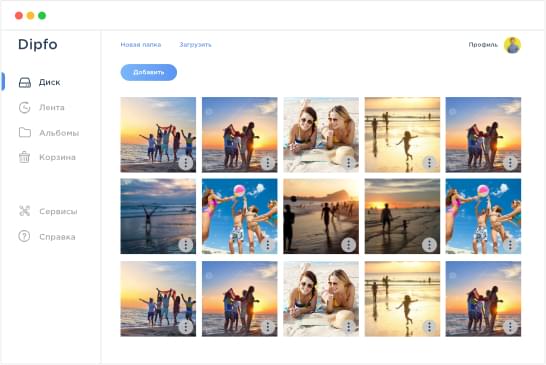Open the Профиль menu label

(483, 45)
